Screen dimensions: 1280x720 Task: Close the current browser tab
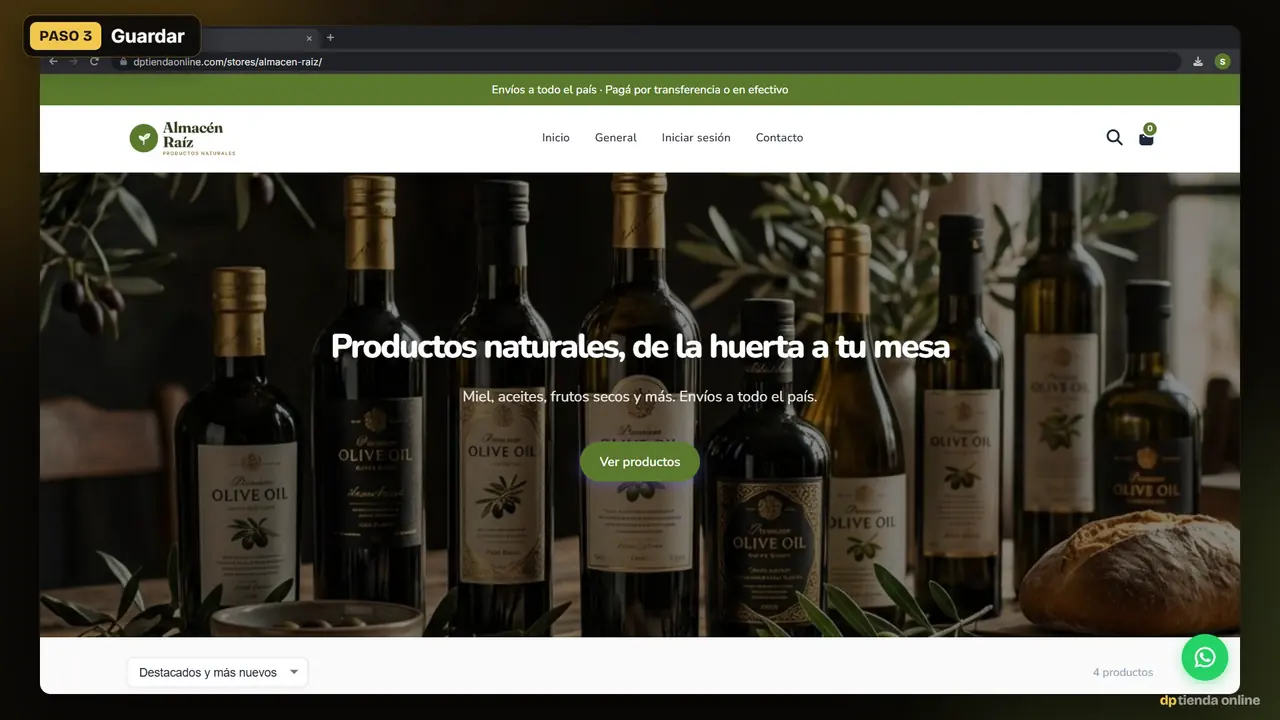309,38
